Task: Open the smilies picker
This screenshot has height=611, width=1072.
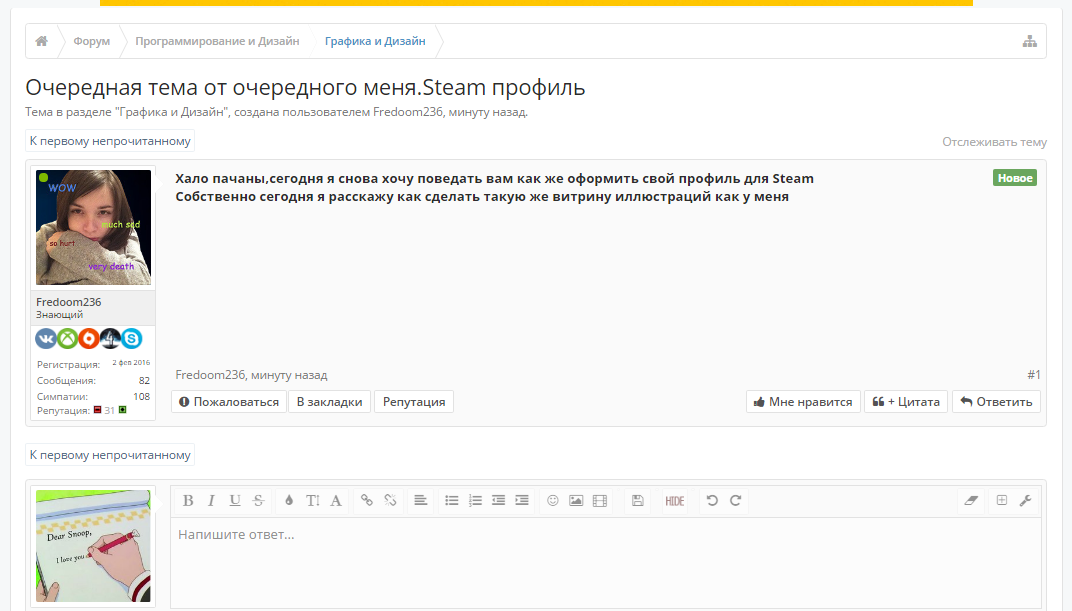Action: pos(553,501)
